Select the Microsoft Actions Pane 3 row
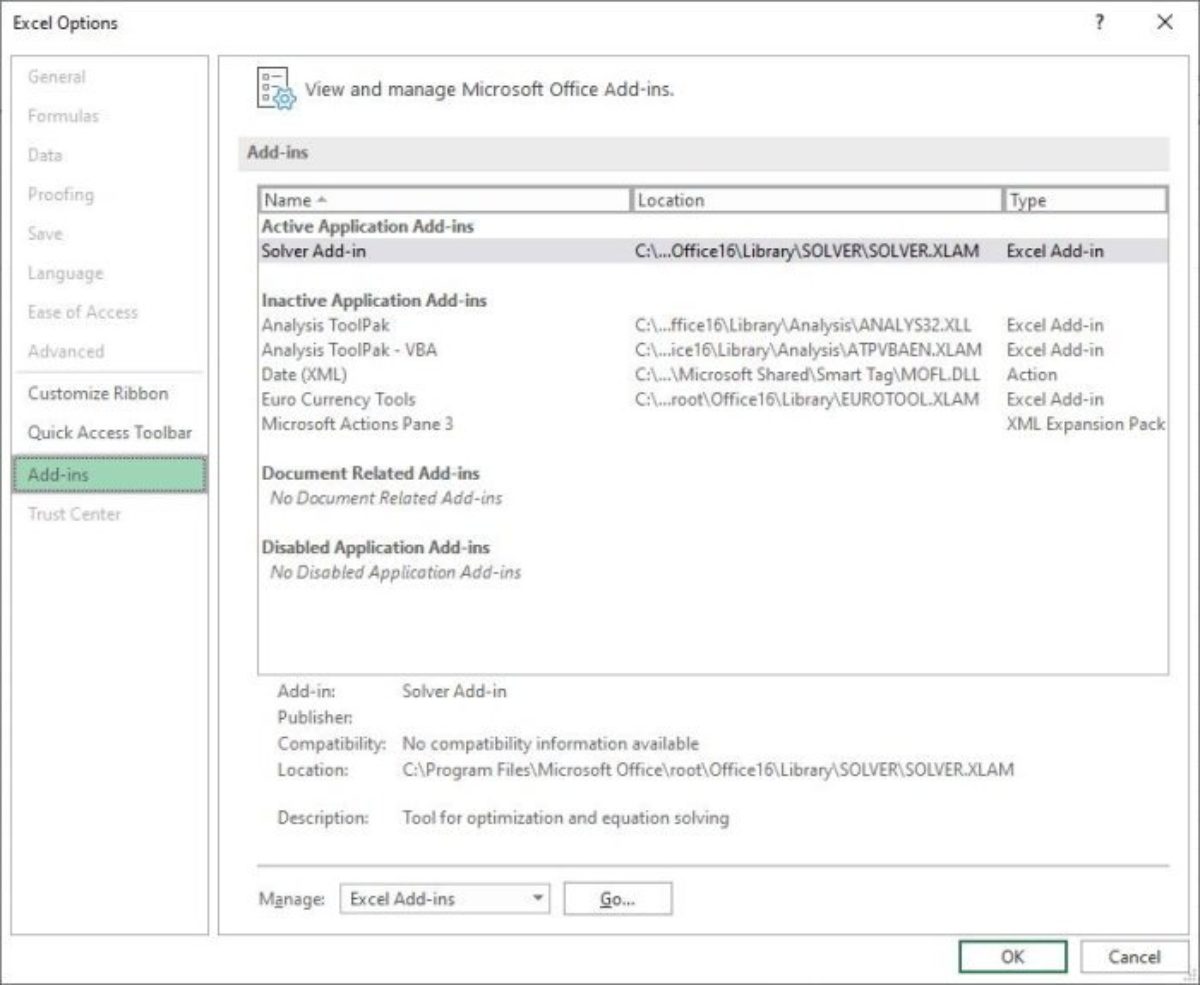The height and width of the screenshot is (985, 1200). click(x=713, y=424)
